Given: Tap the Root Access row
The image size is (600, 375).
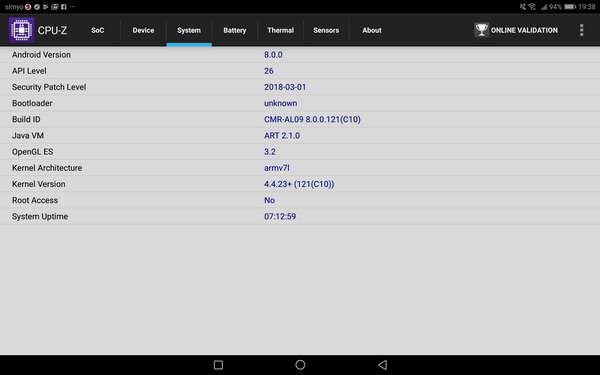Looking at the screenshot, I should tap(300, 200).
